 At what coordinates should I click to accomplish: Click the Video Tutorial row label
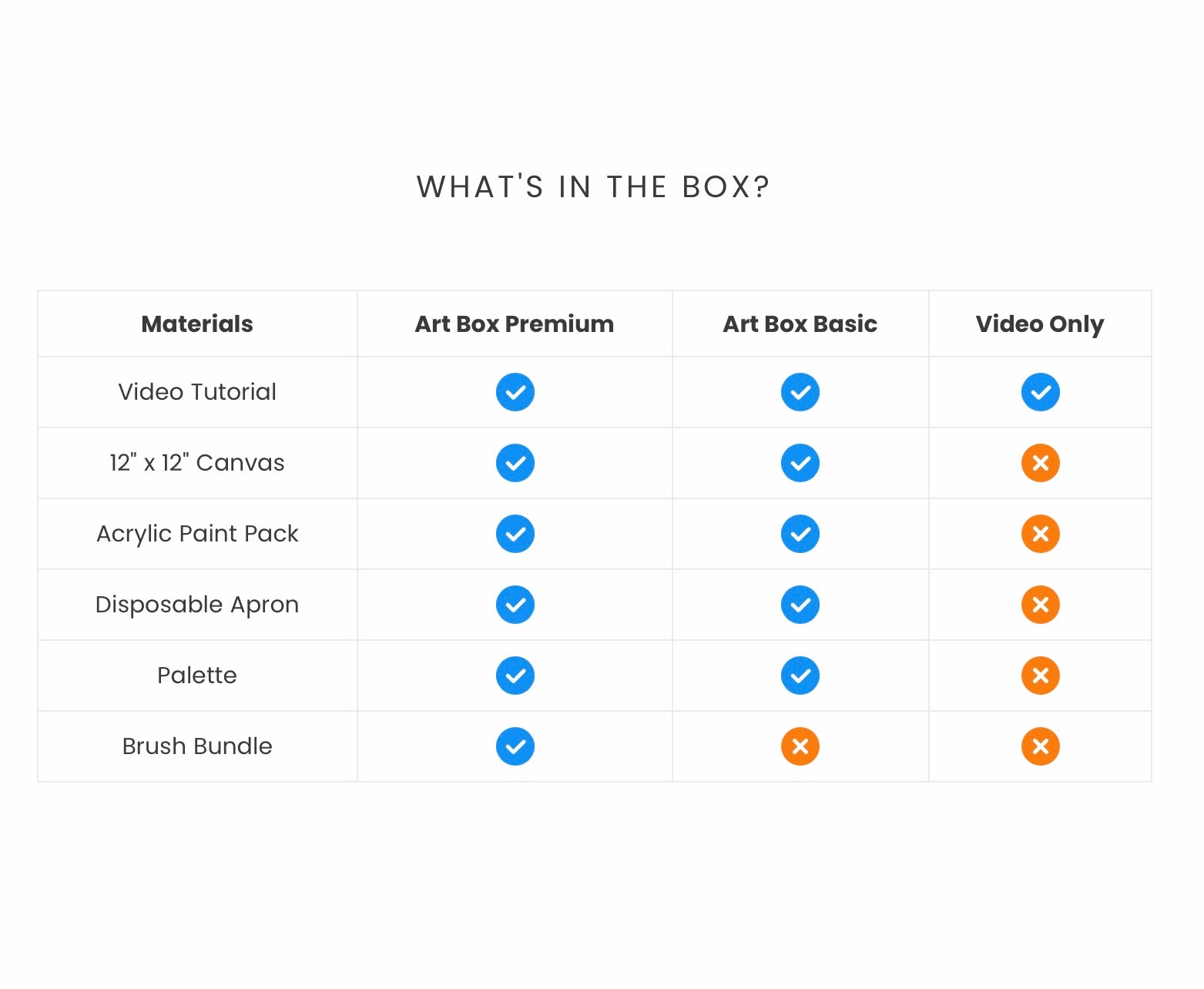pyautogui.click(x=197, y=392)
